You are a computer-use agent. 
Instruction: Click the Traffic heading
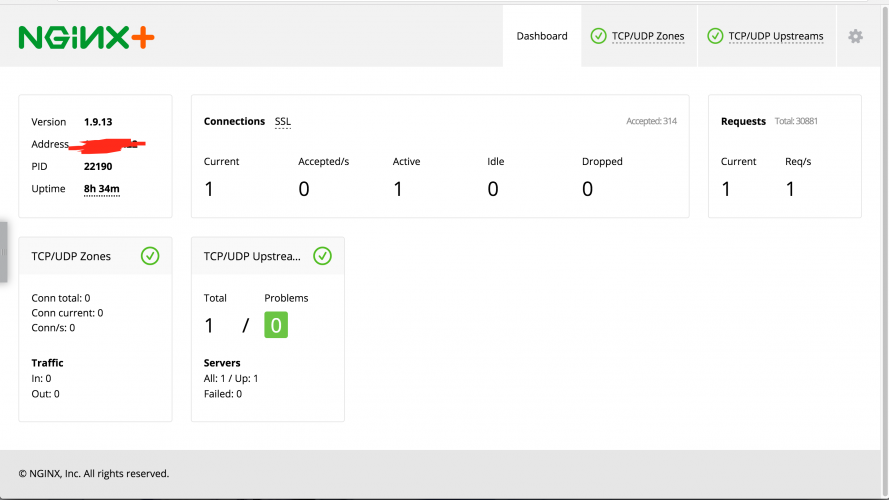tap(47, 363)
